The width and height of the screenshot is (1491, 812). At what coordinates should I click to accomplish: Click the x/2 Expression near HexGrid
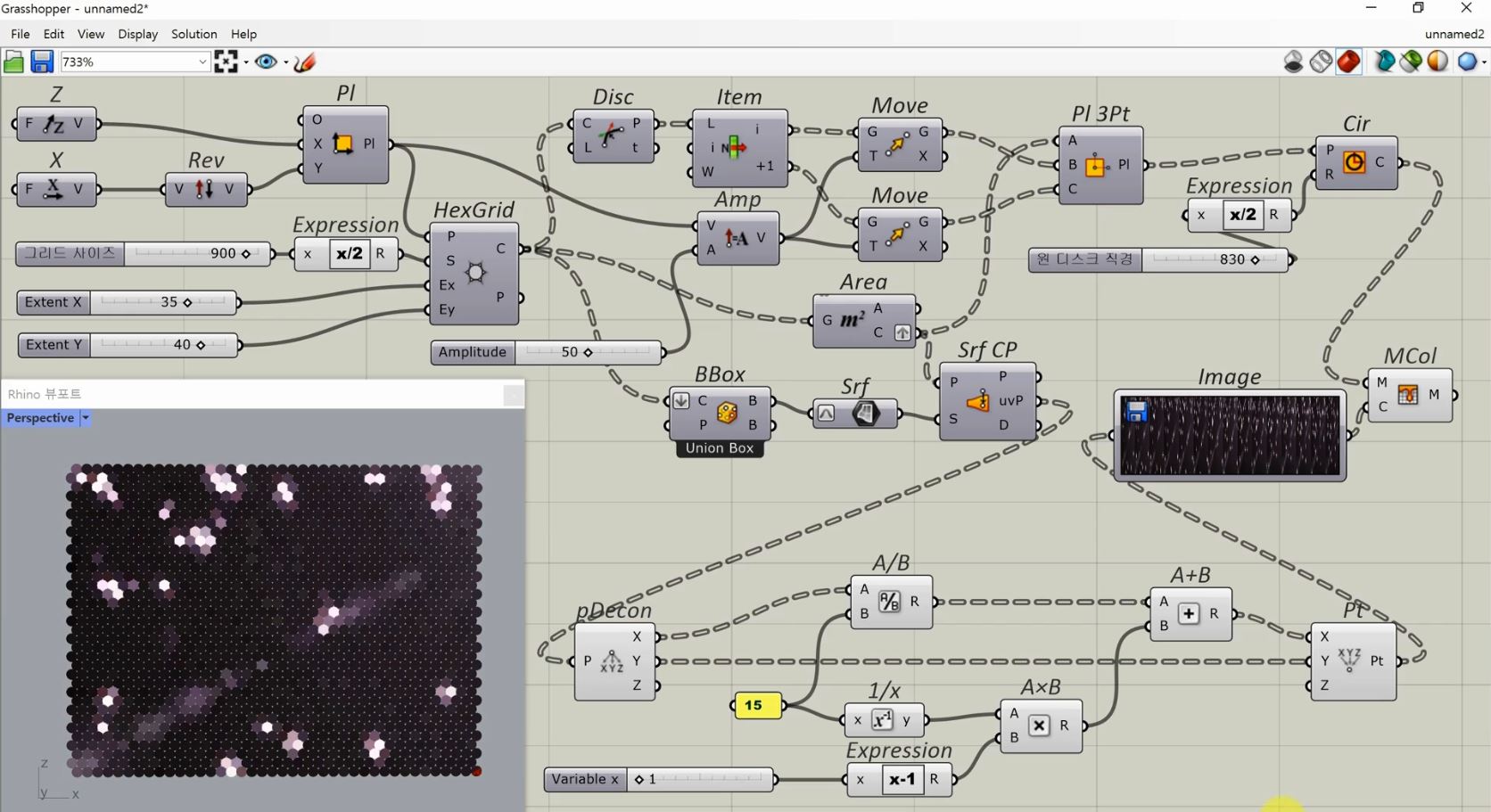[348, 253]
